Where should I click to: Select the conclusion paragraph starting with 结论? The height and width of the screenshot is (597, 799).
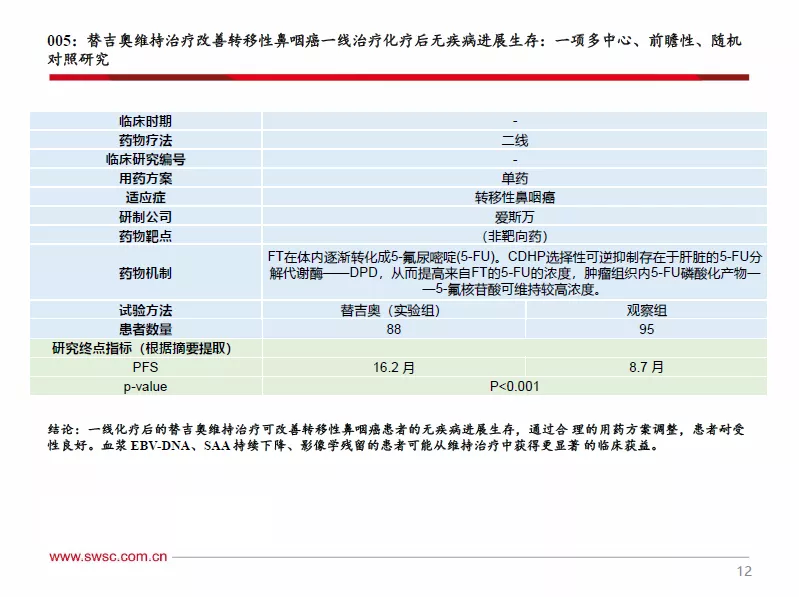[396, 437]
